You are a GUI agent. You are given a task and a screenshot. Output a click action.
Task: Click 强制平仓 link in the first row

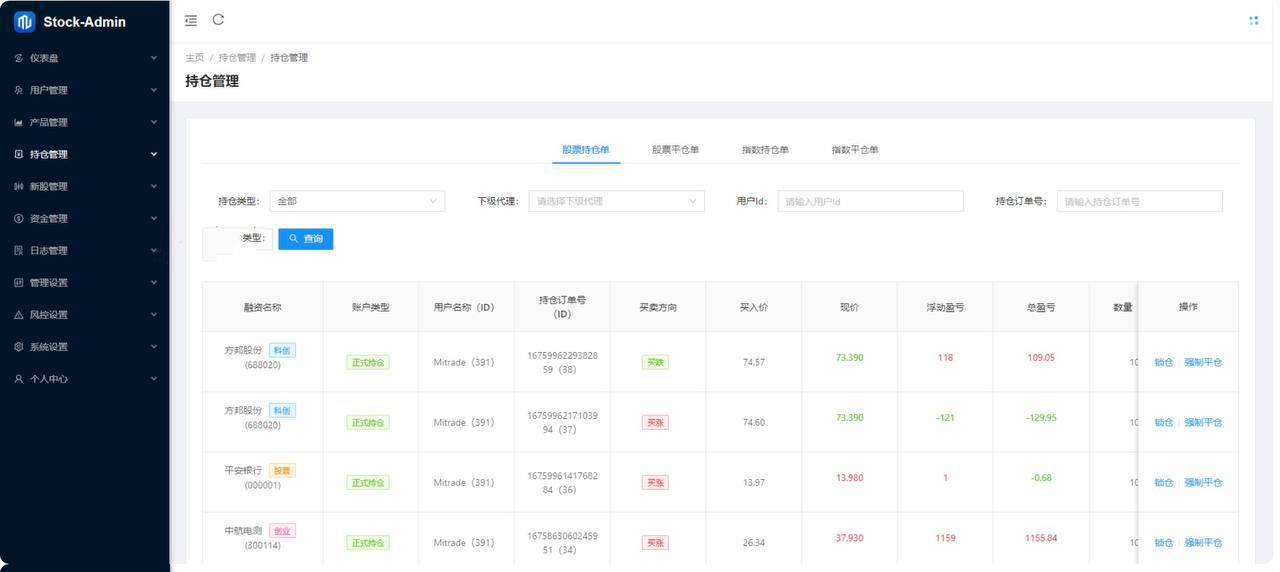(1203, 362)
